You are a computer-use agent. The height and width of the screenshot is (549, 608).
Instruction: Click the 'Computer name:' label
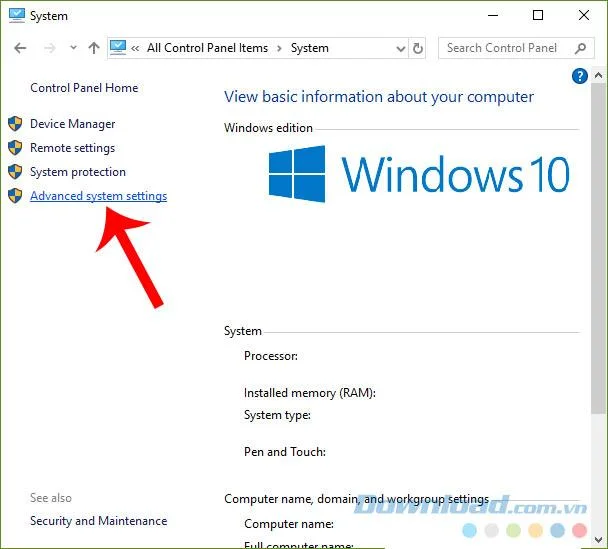[289, 524]
